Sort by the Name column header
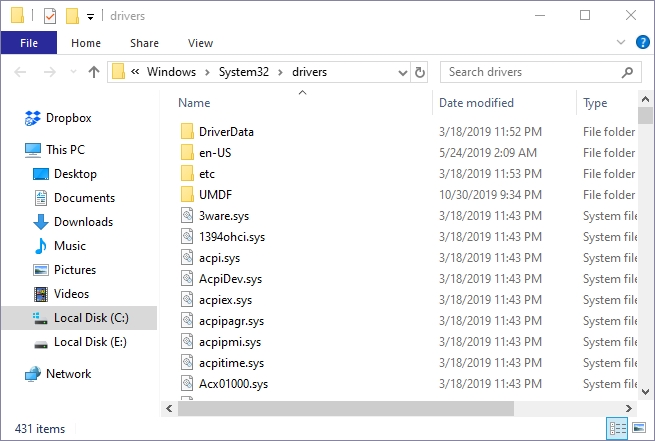This screenshot has height=441, width=655. click(x=194, y=103)
